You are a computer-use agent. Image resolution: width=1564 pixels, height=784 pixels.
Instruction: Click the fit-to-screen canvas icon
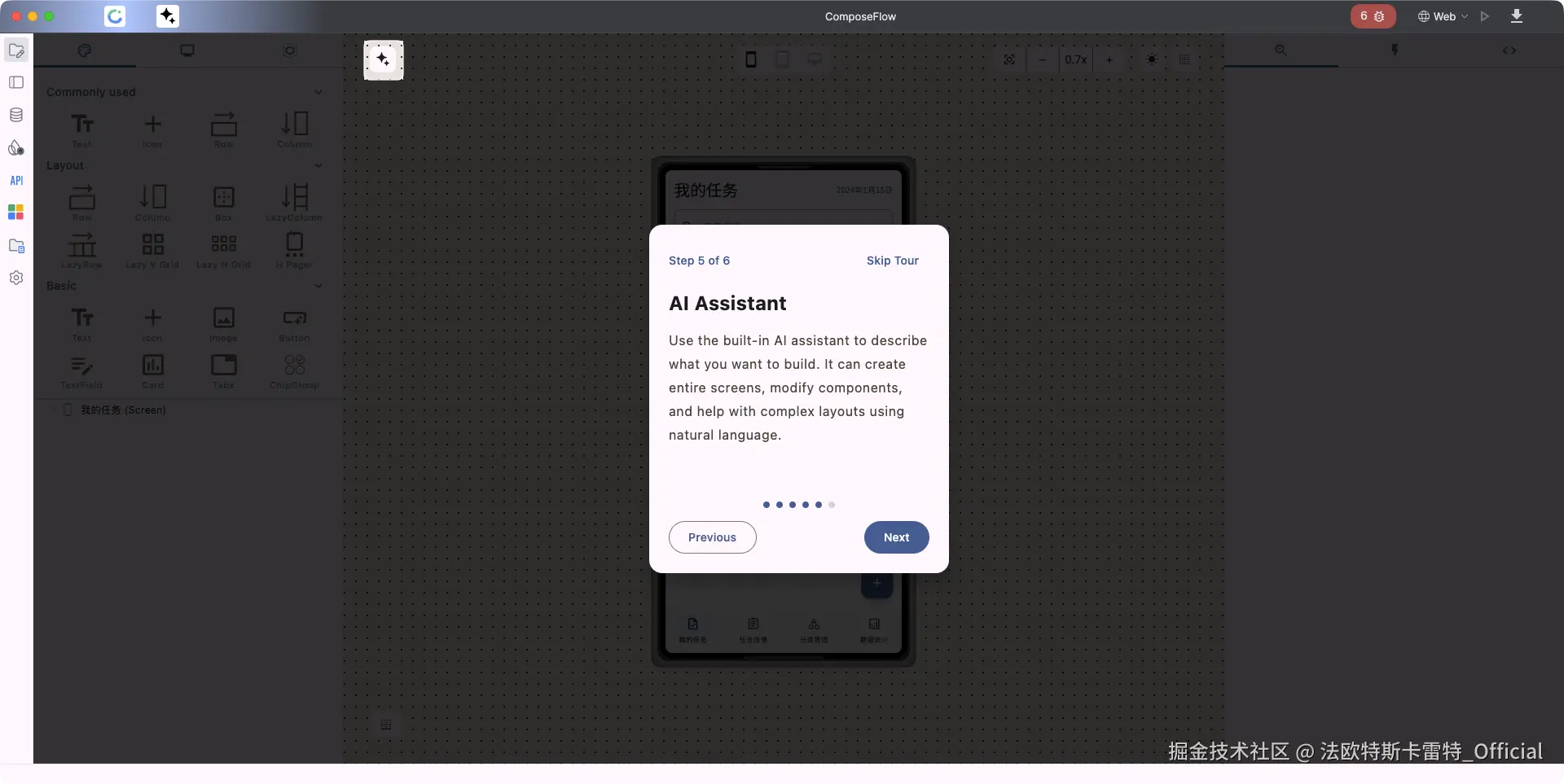(x=1009, y=59)
